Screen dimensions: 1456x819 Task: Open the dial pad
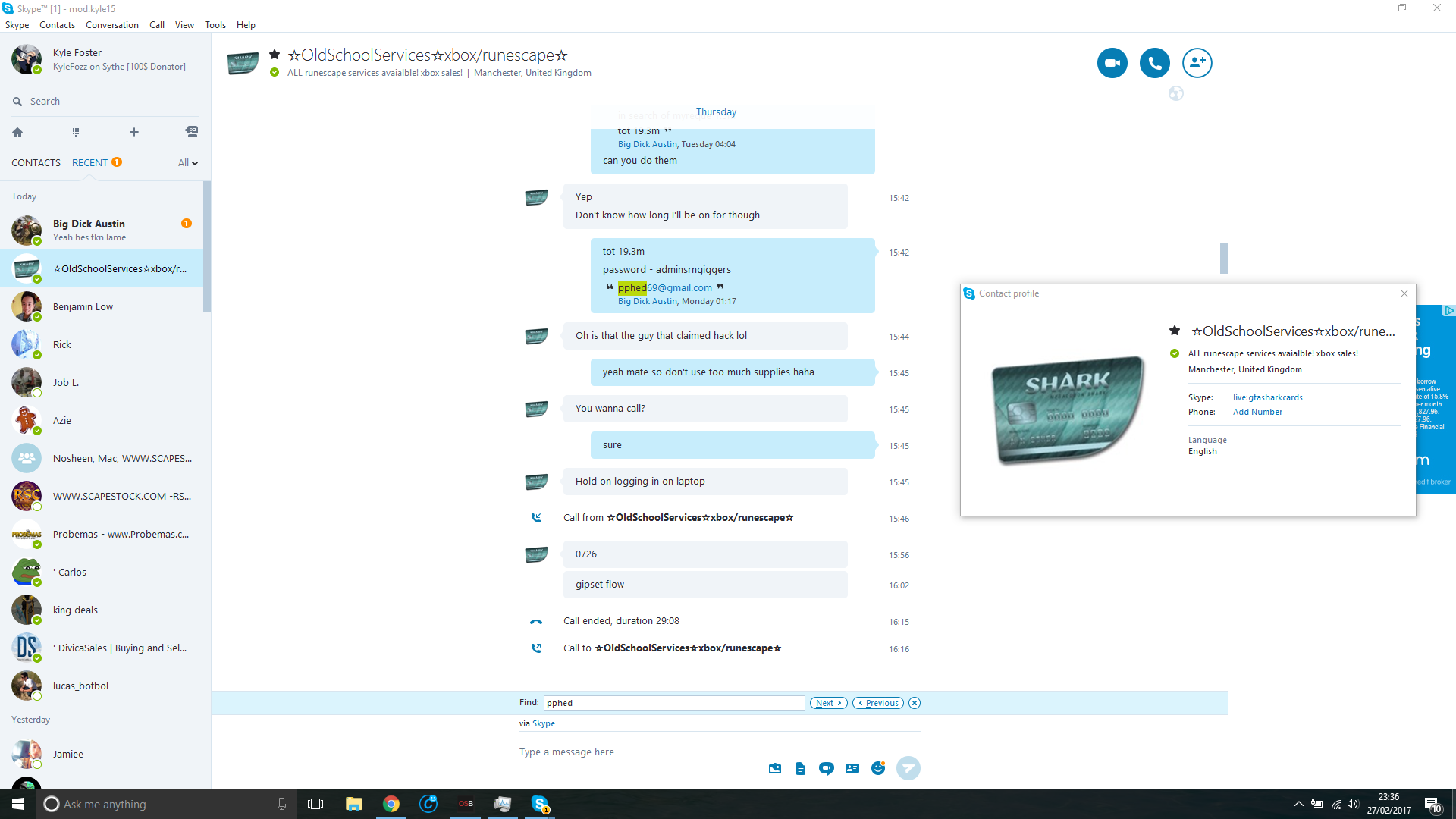coord(76,132)
